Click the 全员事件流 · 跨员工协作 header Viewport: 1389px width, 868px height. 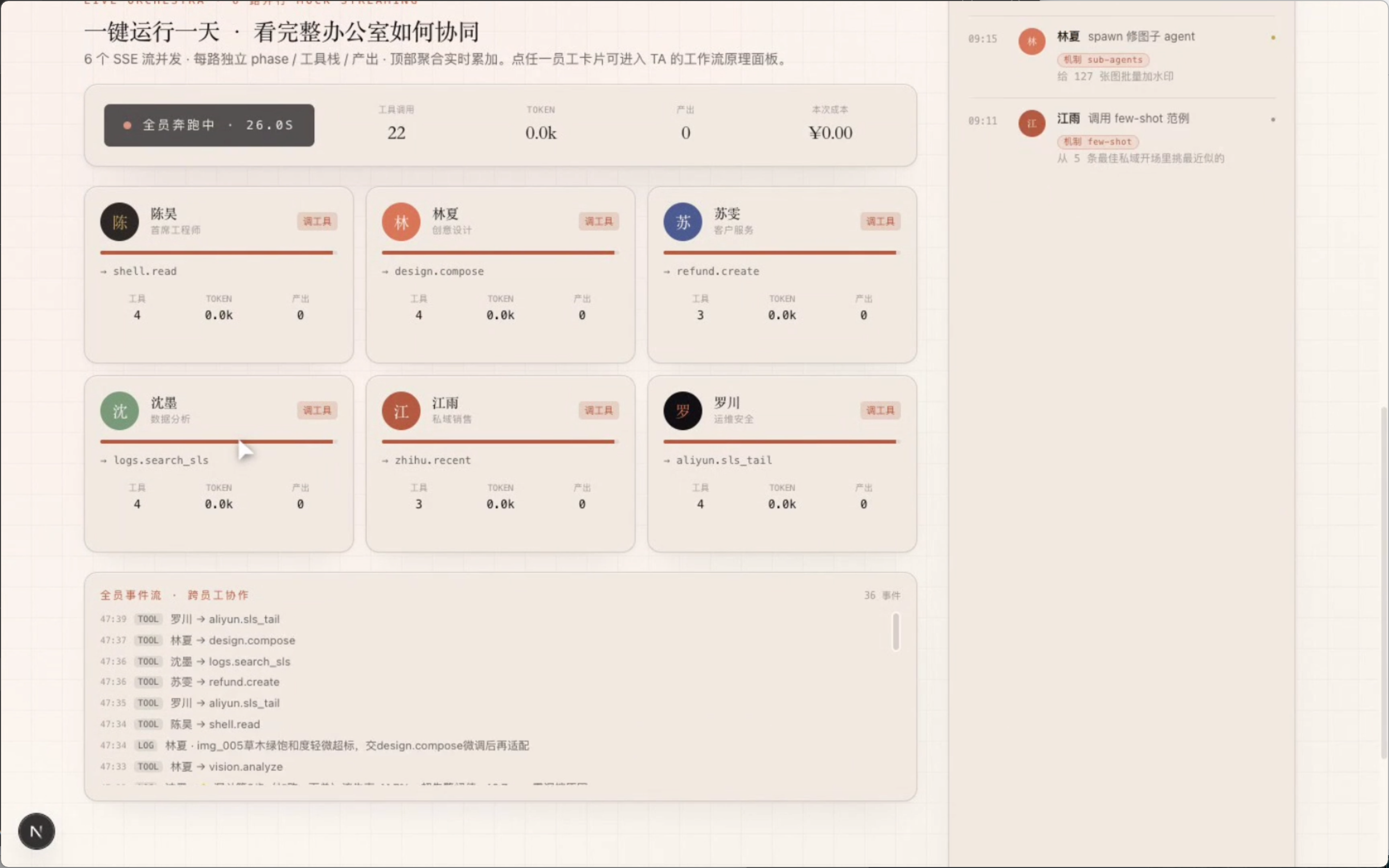[175, 595]
